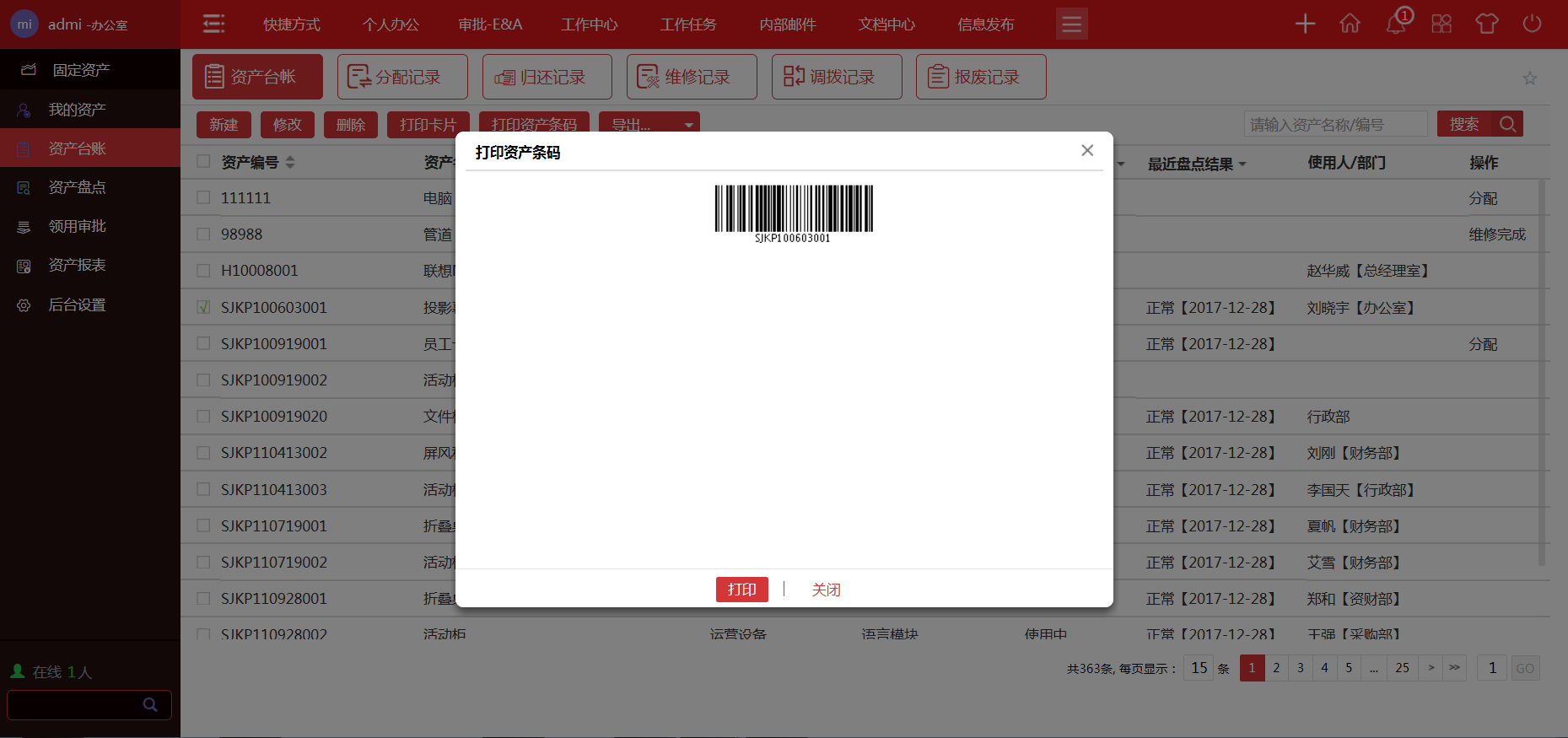Viewport: 1568px width, 738px height.
Task: Open the theme shirt icon
Action: click(x=1486, y=24)
